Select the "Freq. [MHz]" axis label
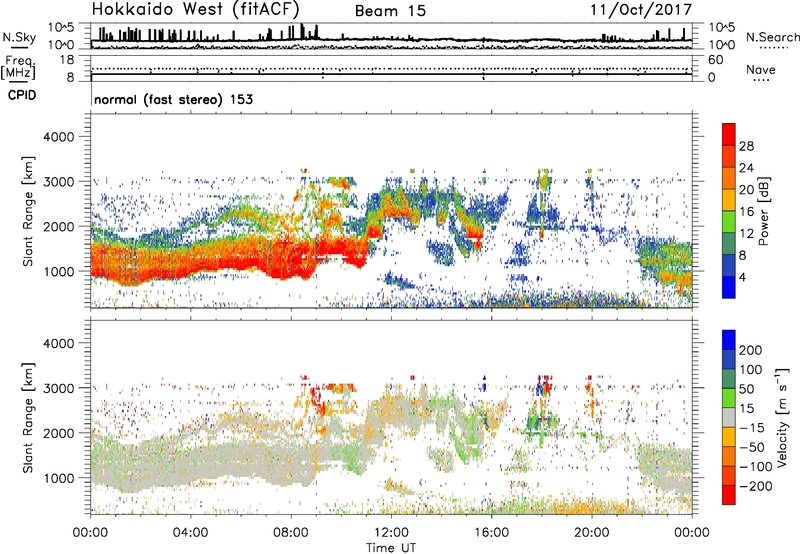This screenshot has width=800, height=554. [x=19, y=67]
